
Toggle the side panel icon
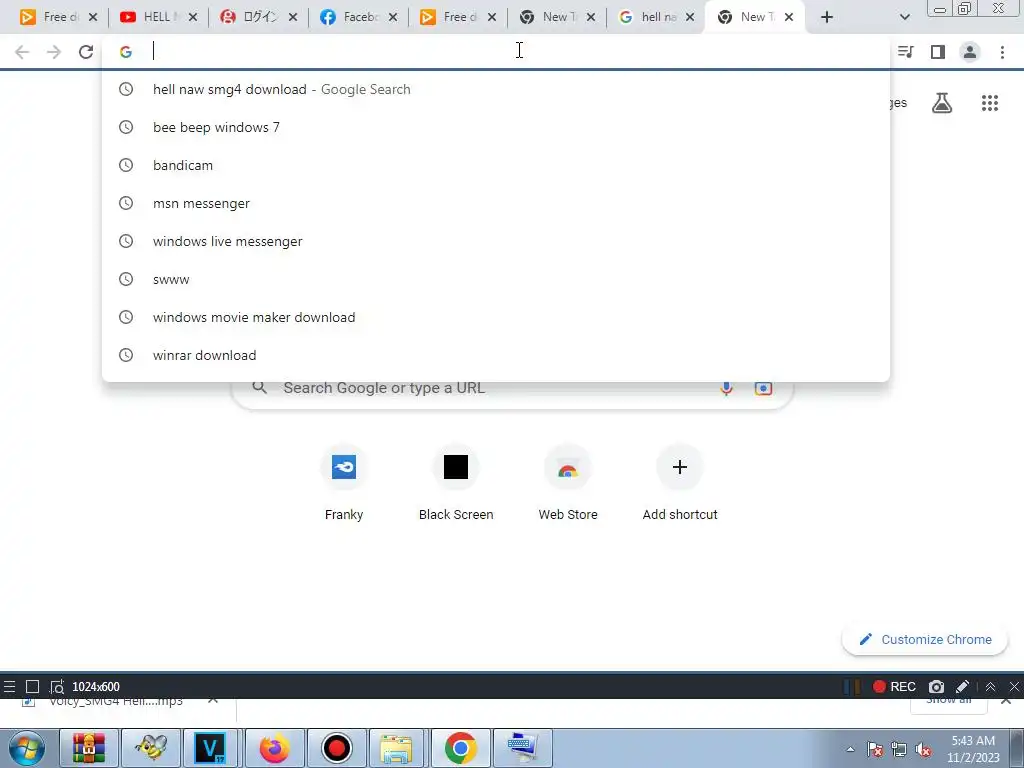[938, 52]
